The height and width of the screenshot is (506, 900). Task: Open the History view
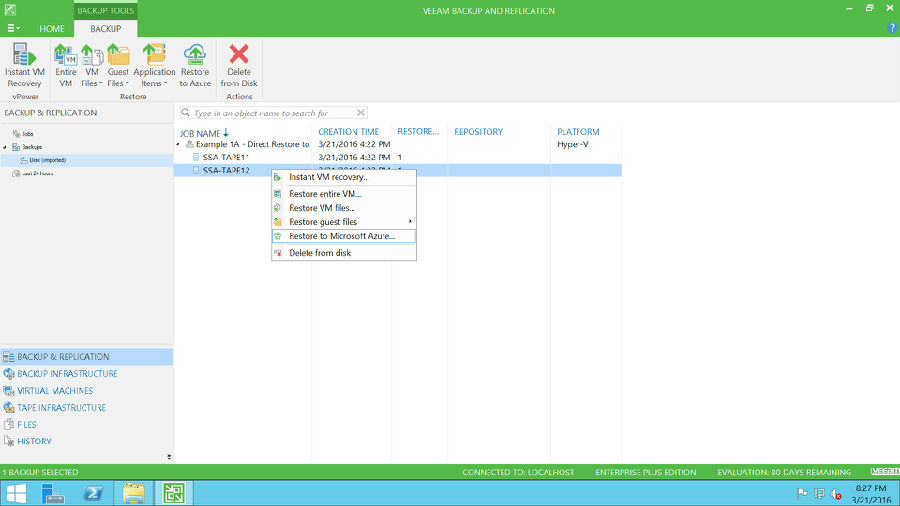(x=34, y=441)
